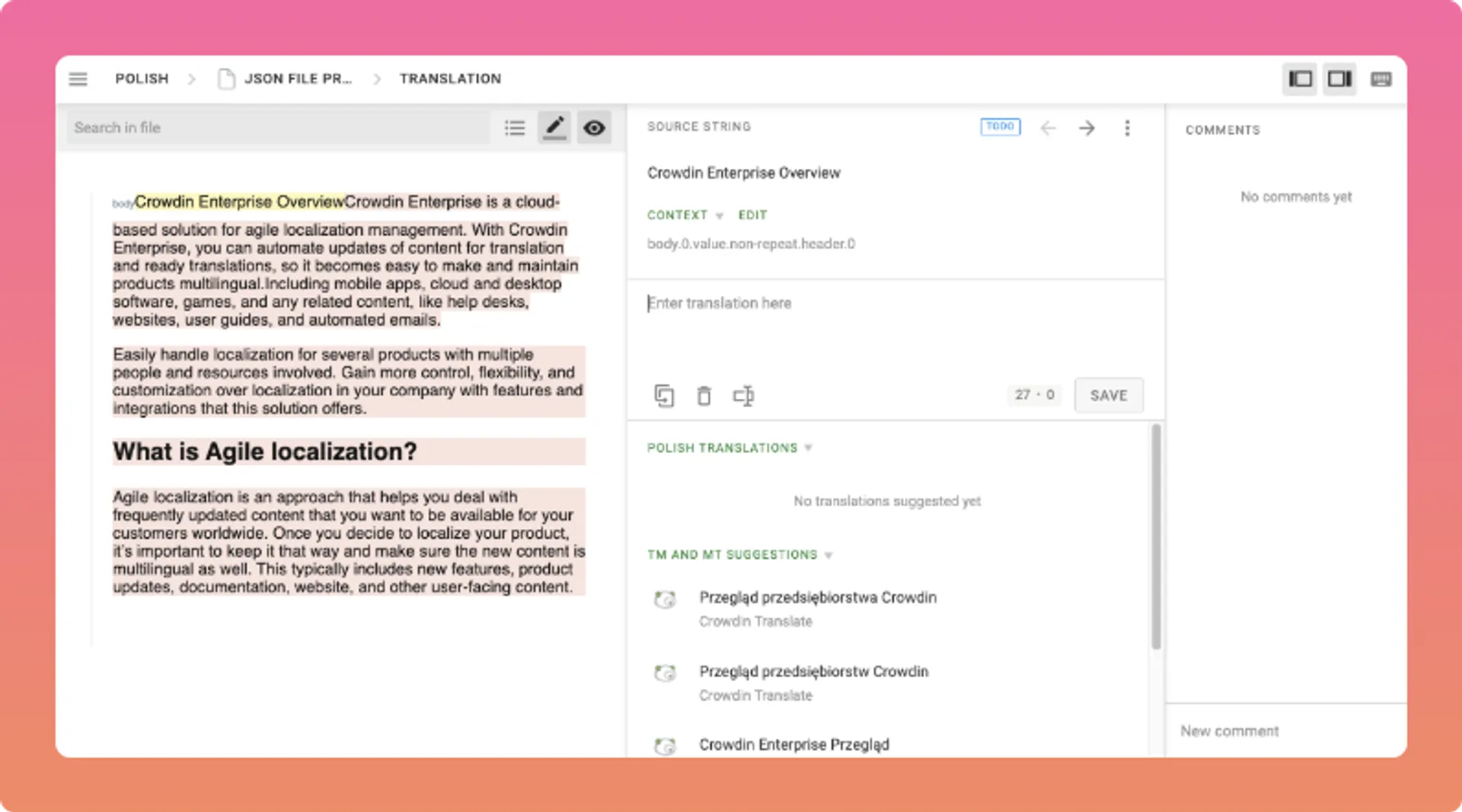Open Translation breadcrumb item
The image size is (1462, 812).
pos(450,79)
